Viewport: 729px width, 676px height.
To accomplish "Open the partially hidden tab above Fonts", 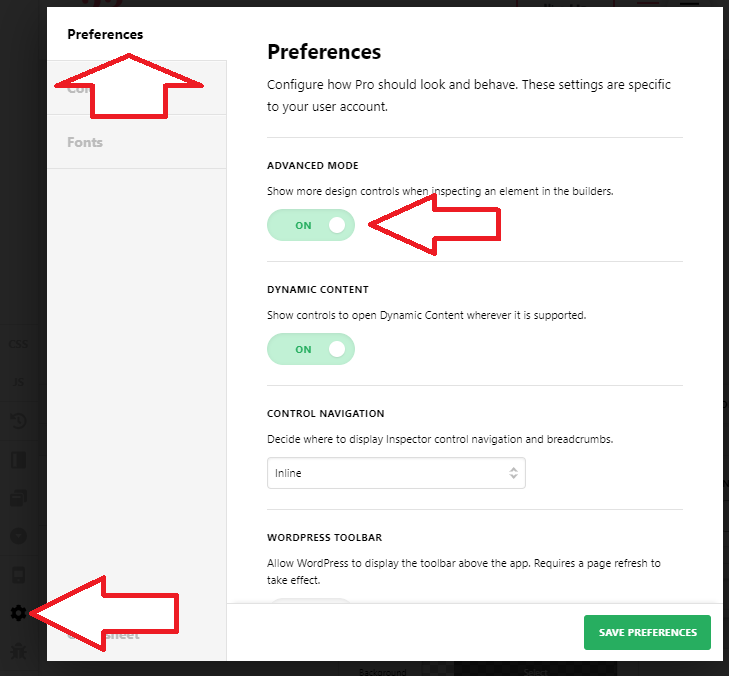I will tap(137, 88).
